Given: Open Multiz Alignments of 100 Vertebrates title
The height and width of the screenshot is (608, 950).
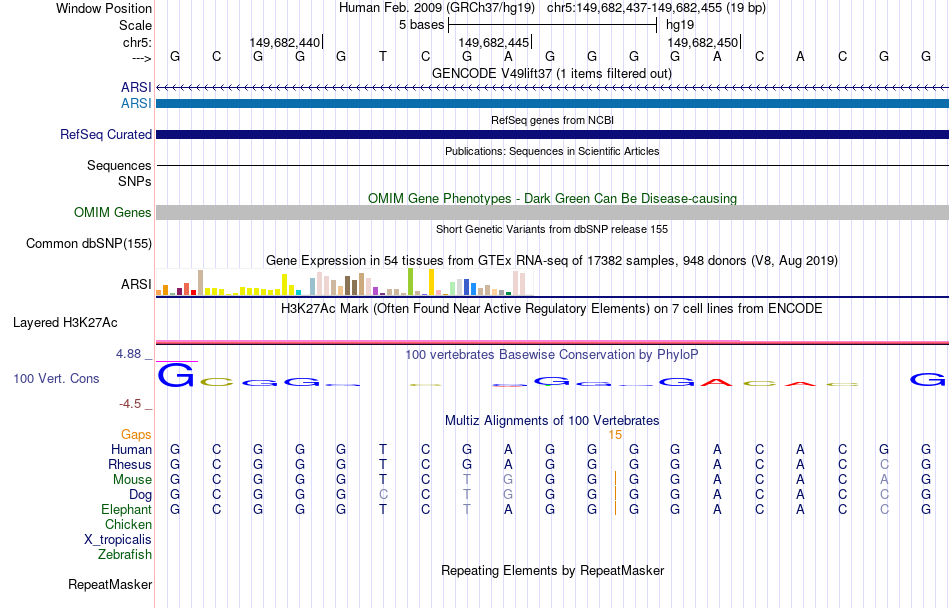Looking at the screenshot, I should point(552,420).
